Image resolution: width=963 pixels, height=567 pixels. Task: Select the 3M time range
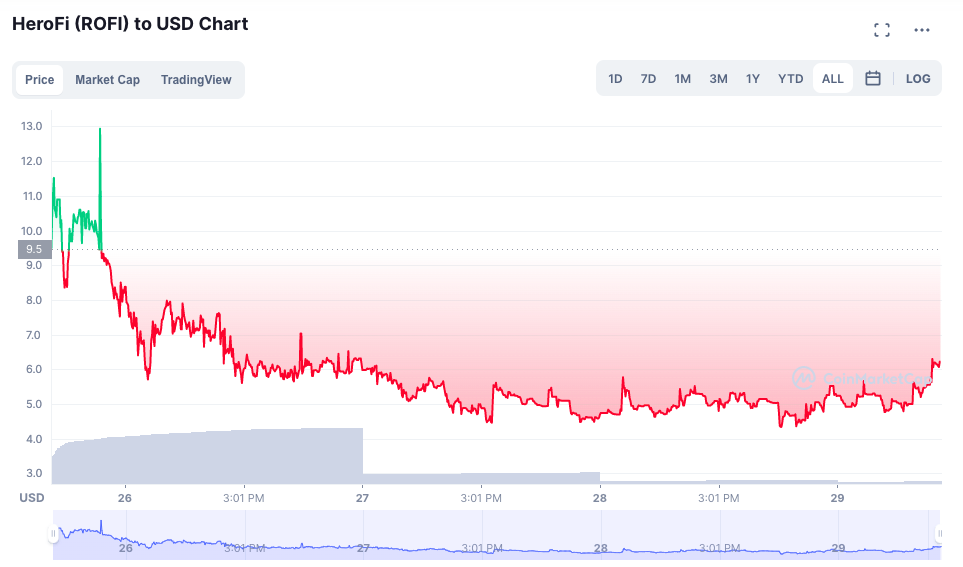click(718, 79)
